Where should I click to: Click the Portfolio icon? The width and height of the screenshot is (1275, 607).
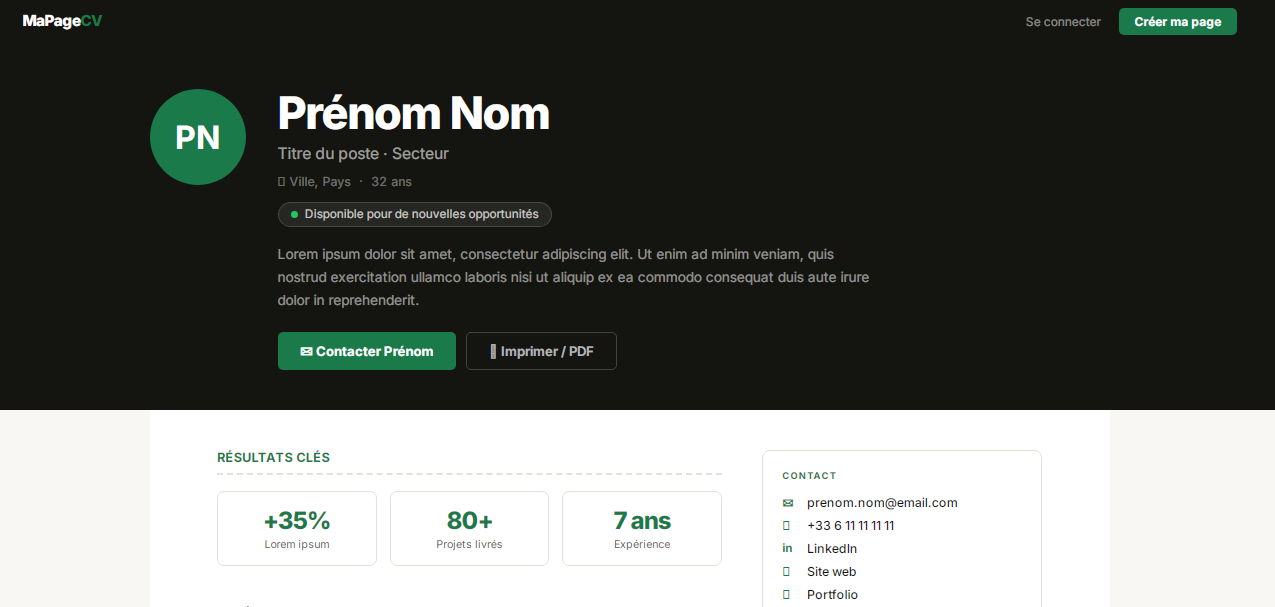787,595
